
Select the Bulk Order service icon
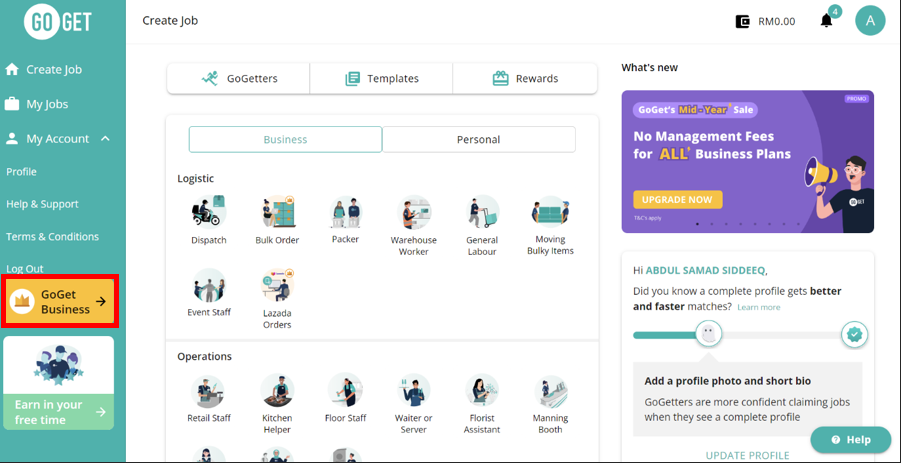pos(277,211)
